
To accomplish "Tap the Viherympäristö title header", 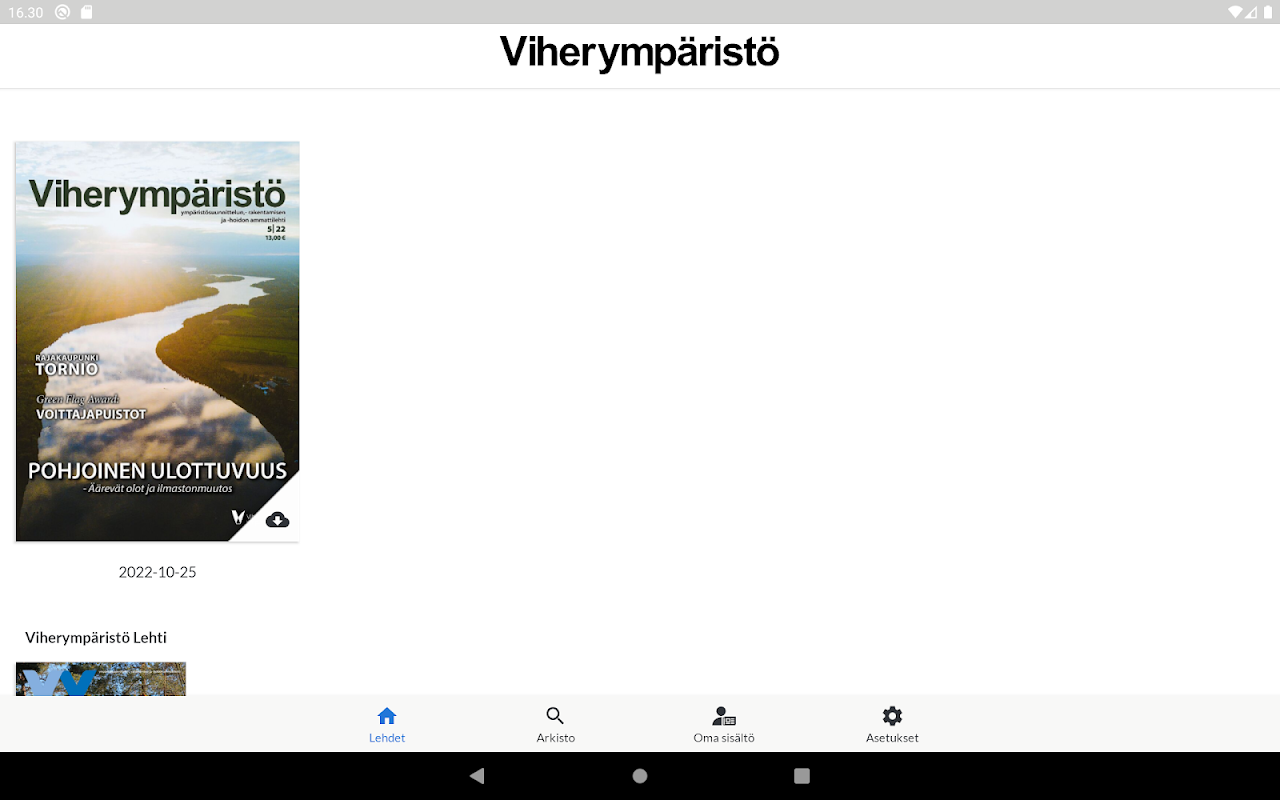I will (640, 53).
